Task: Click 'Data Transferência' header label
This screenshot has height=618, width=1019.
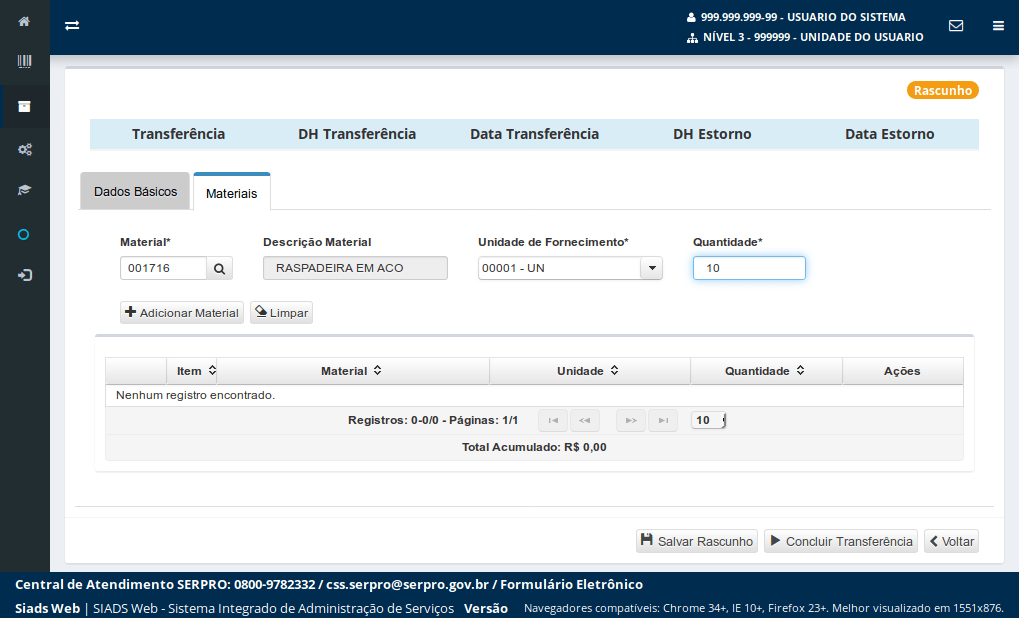Action: click(x=535, y=134)
